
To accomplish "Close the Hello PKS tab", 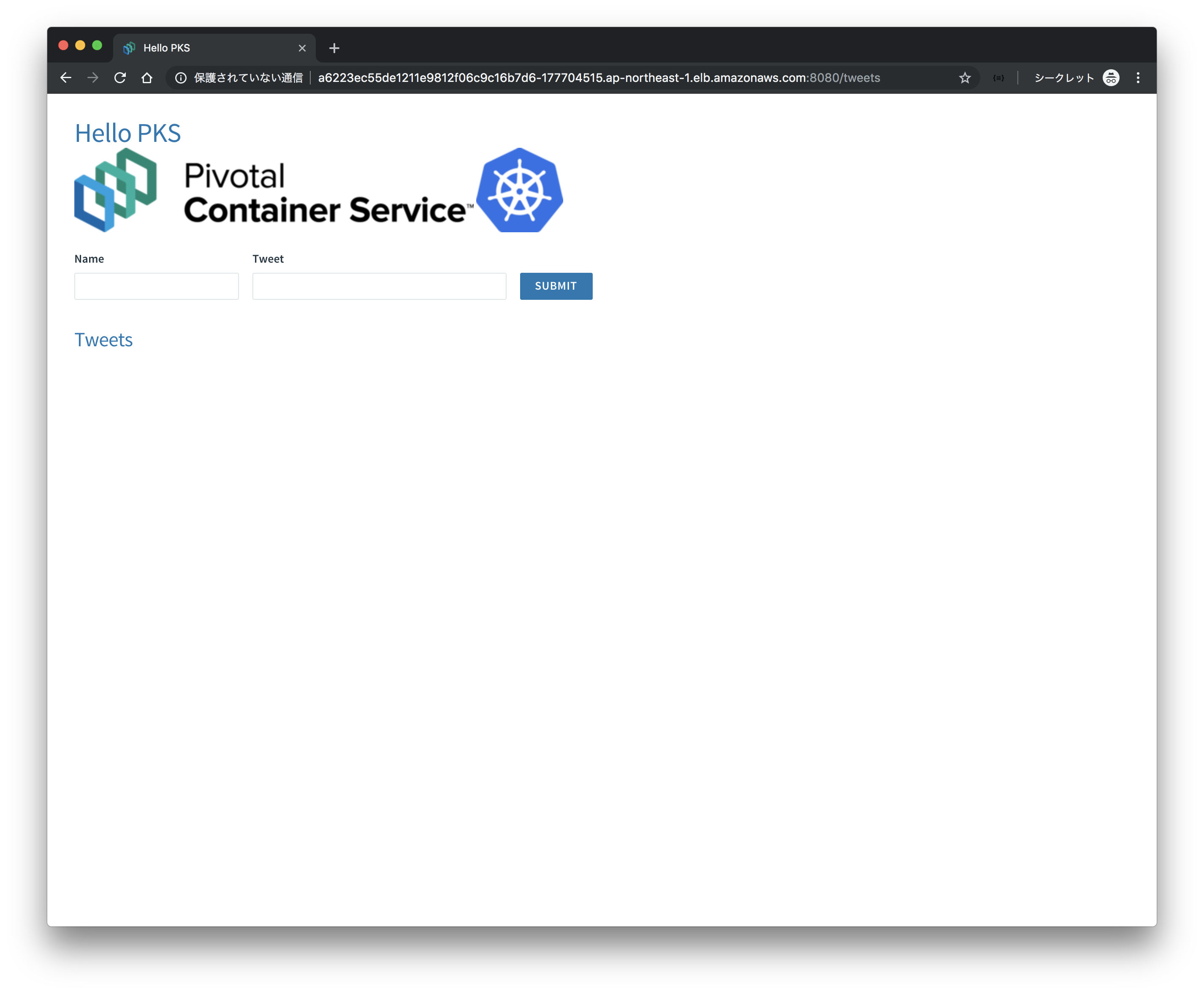I will click(302, 48).
